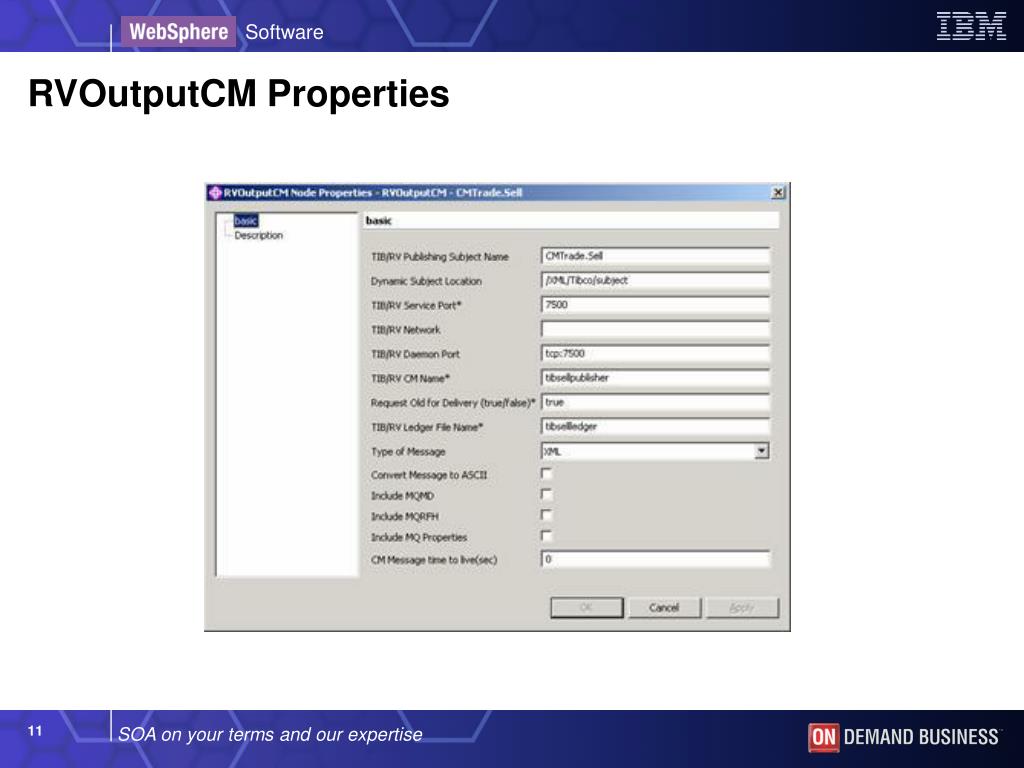This screenshot has width=1024, height=768.
Task: Click the TIB/RV Publishing Subject Name field
Action: 656,256
